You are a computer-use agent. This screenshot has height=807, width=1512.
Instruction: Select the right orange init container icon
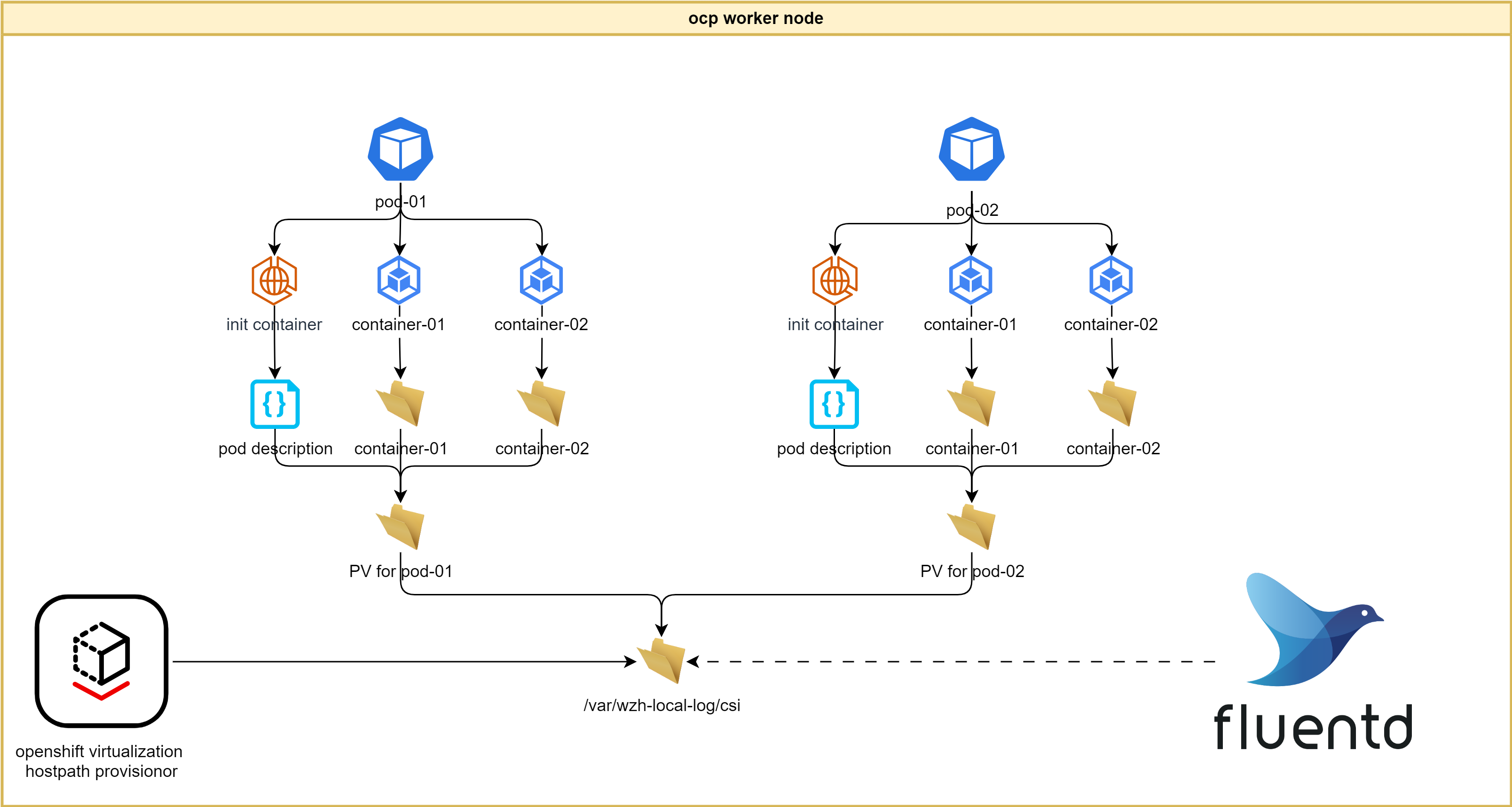(x=835, y=280)
